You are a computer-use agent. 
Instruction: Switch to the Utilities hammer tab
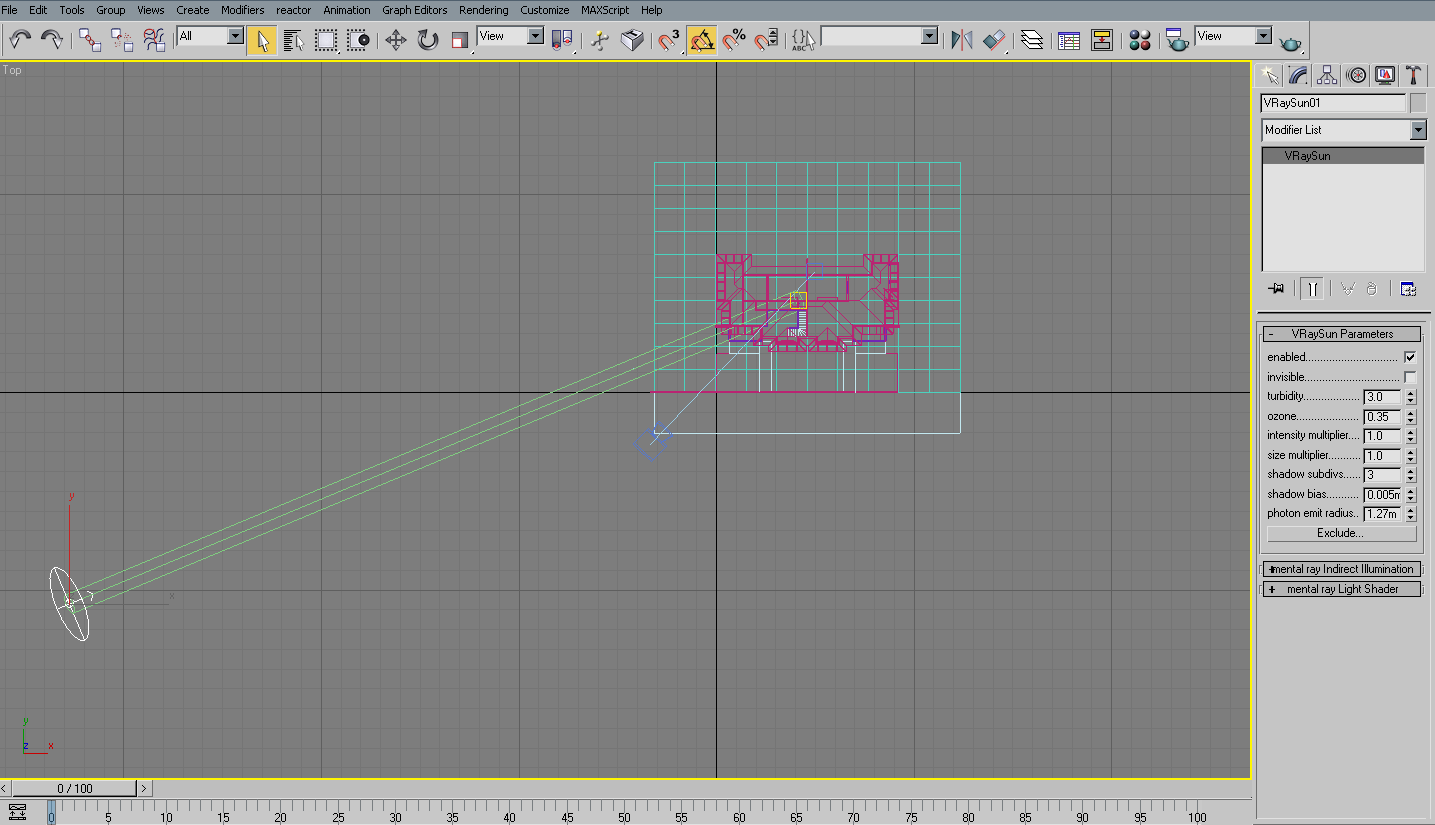point(1414,75)
